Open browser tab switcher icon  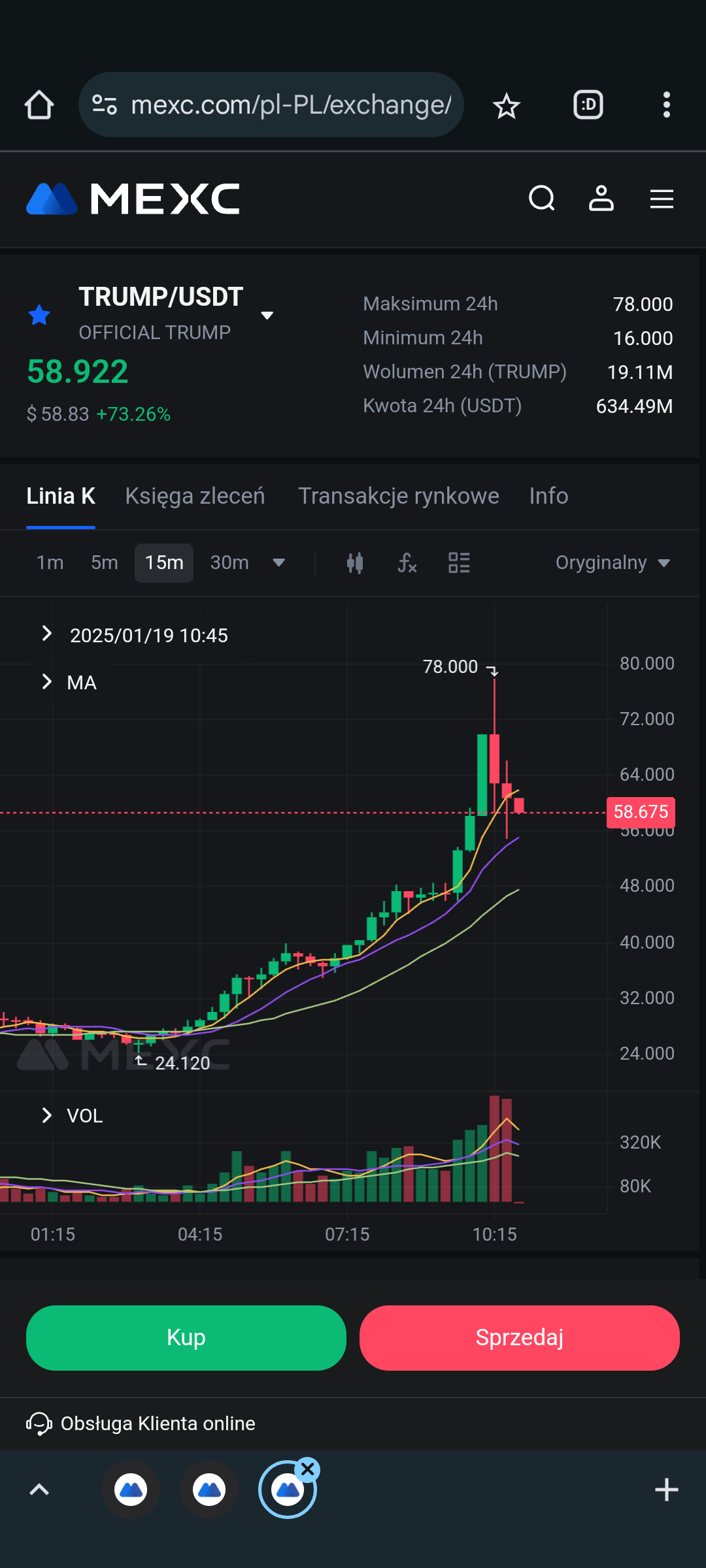pos(588,105)
